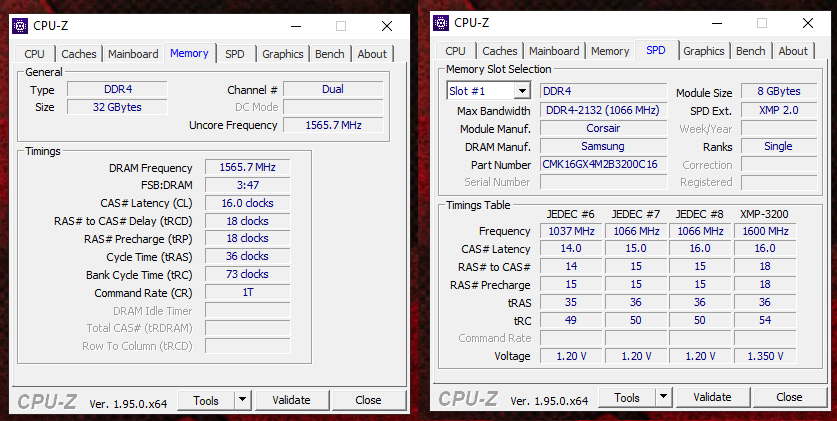Select SPD tab in right window
The image size is (837, 421).
[656, 50]
